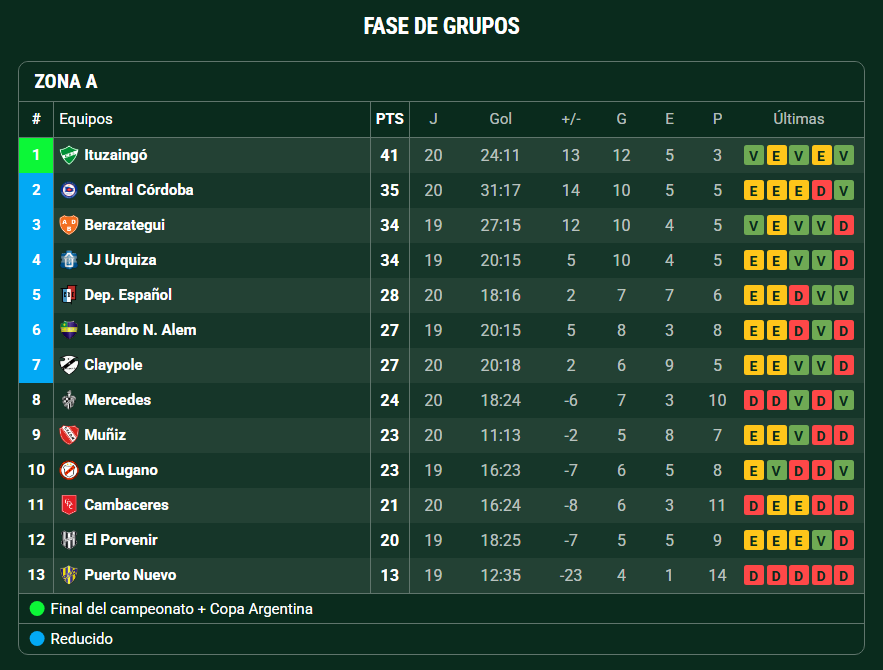Click the Últimas column header

(x=799, y=119)
